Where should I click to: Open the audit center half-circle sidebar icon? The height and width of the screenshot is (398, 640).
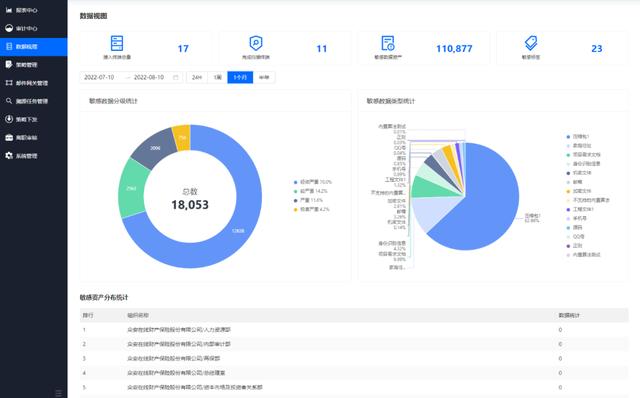(9, 28)
